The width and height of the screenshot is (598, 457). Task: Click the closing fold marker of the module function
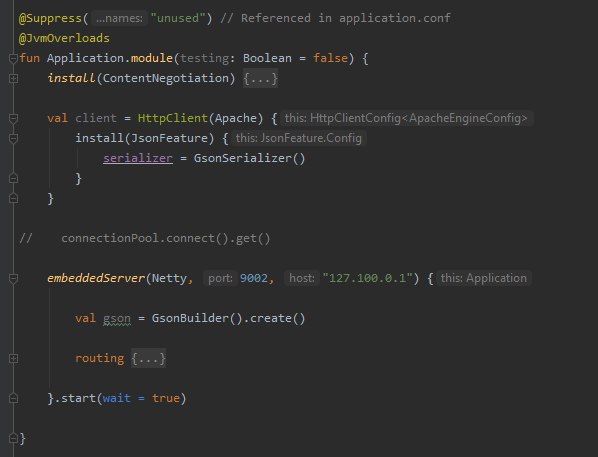[x=13, y=438]
